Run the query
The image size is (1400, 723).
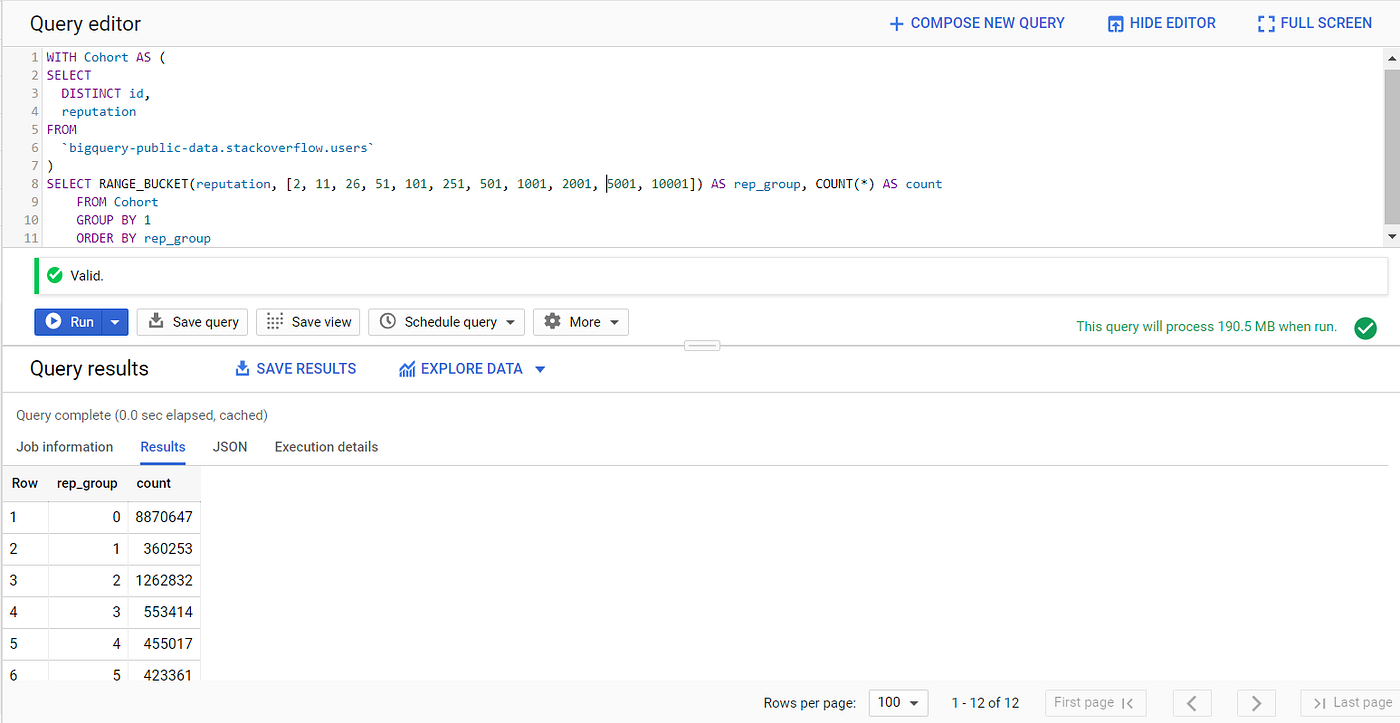(68, 322)
